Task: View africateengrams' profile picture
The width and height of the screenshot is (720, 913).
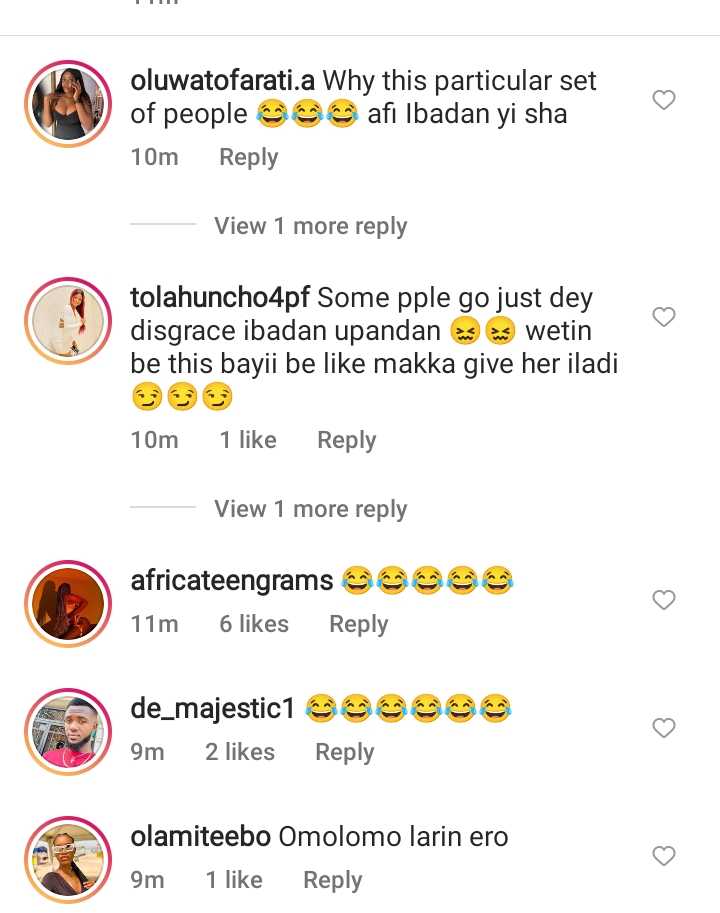Action: tap(67, 604)
